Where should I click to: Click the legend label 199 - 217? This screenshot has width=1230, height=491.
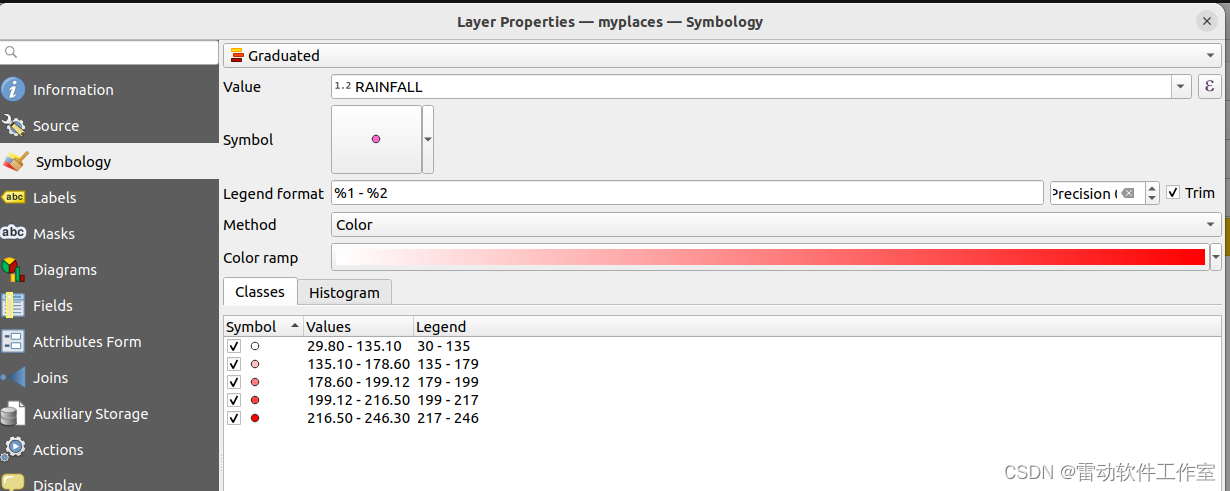click(x=448, y=400)
